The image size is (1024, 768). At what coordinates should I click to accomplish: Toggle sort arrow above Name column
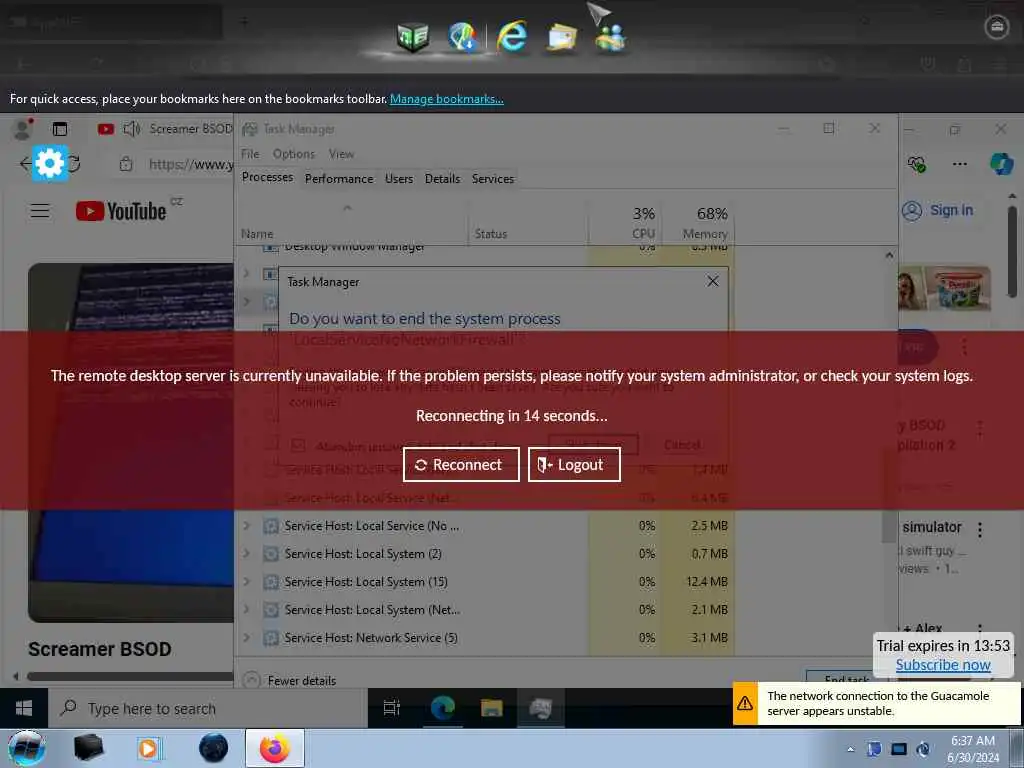click(347, 208)
